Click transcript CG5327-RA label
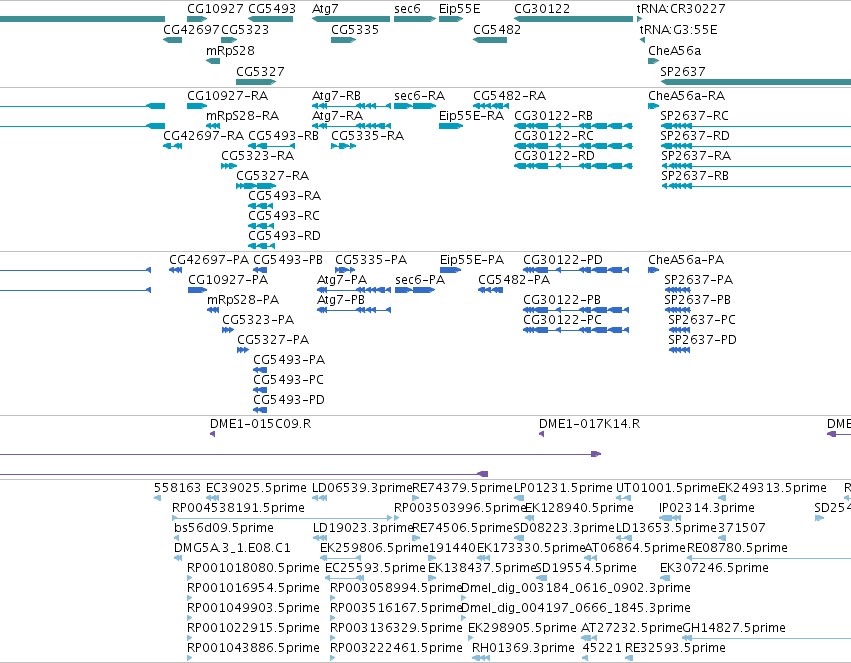This screenshot has height=663, width=851. (x=272, y=176)
